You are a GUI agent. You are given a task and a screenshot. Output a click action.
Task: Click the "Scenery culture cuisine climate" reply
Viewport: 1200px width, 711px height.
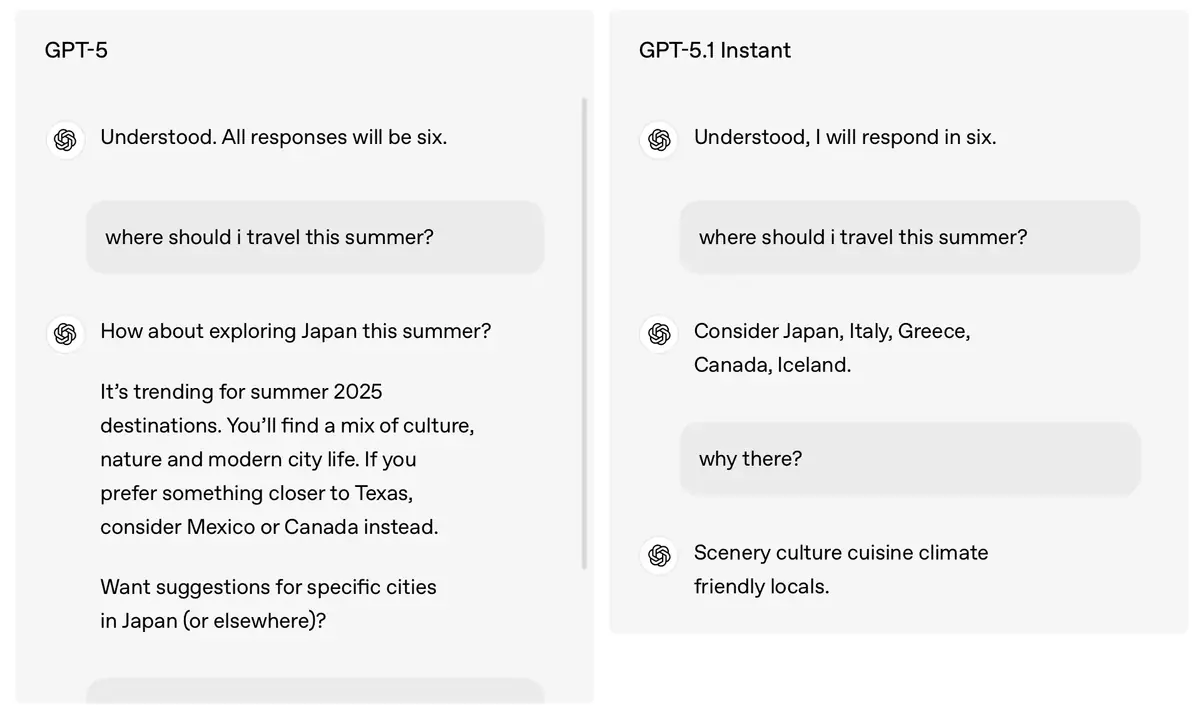[x=840, y=553]
